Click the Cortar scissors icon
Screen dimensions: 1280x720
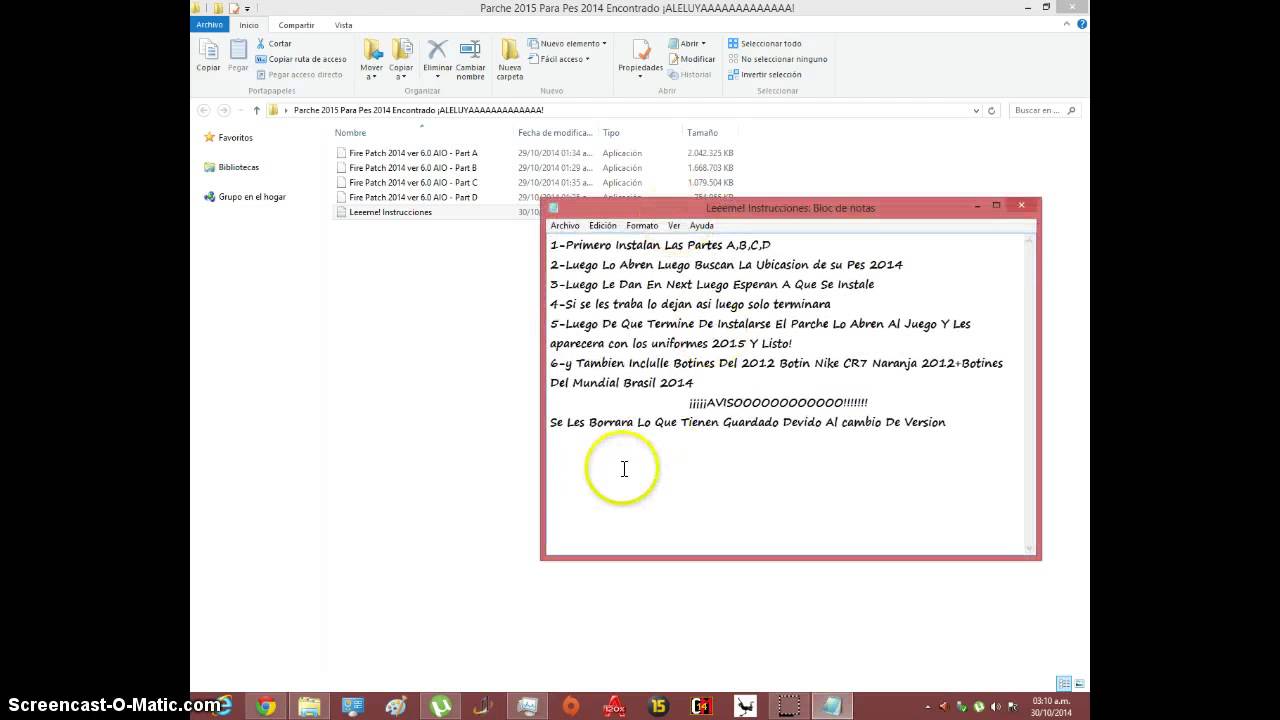(261, 44)
